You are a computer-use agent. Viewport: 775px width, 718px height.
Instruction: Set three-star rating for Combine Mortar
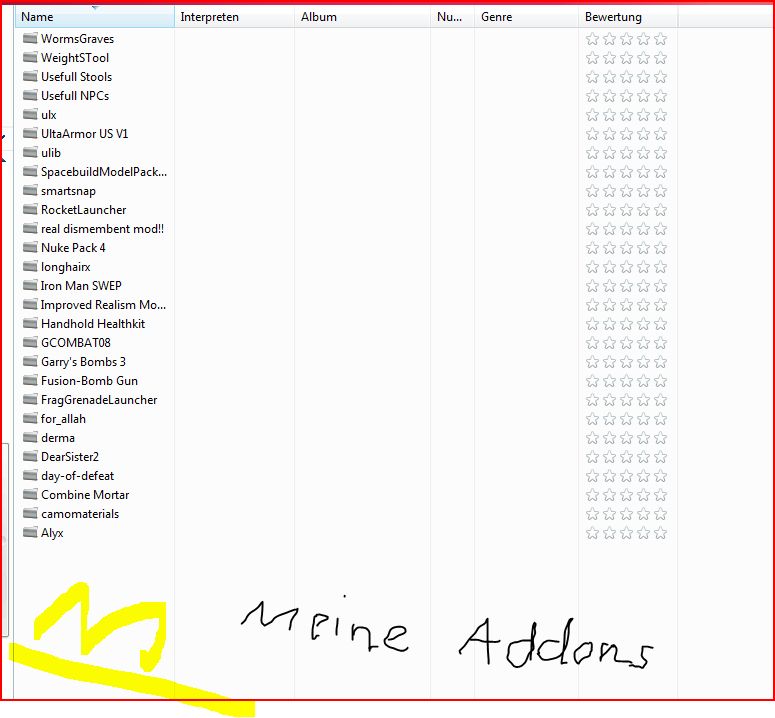(626, 495)
